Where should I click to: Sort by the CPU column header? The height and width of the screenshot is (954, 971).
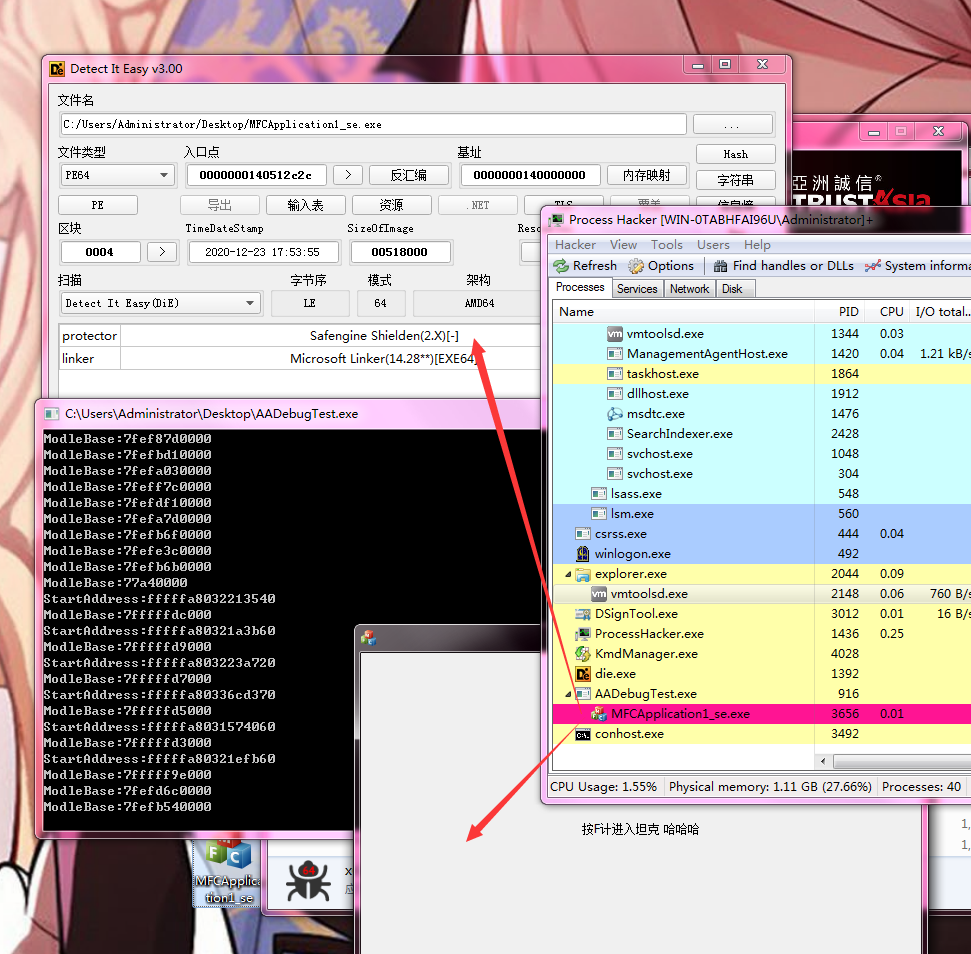coord(887,312)
